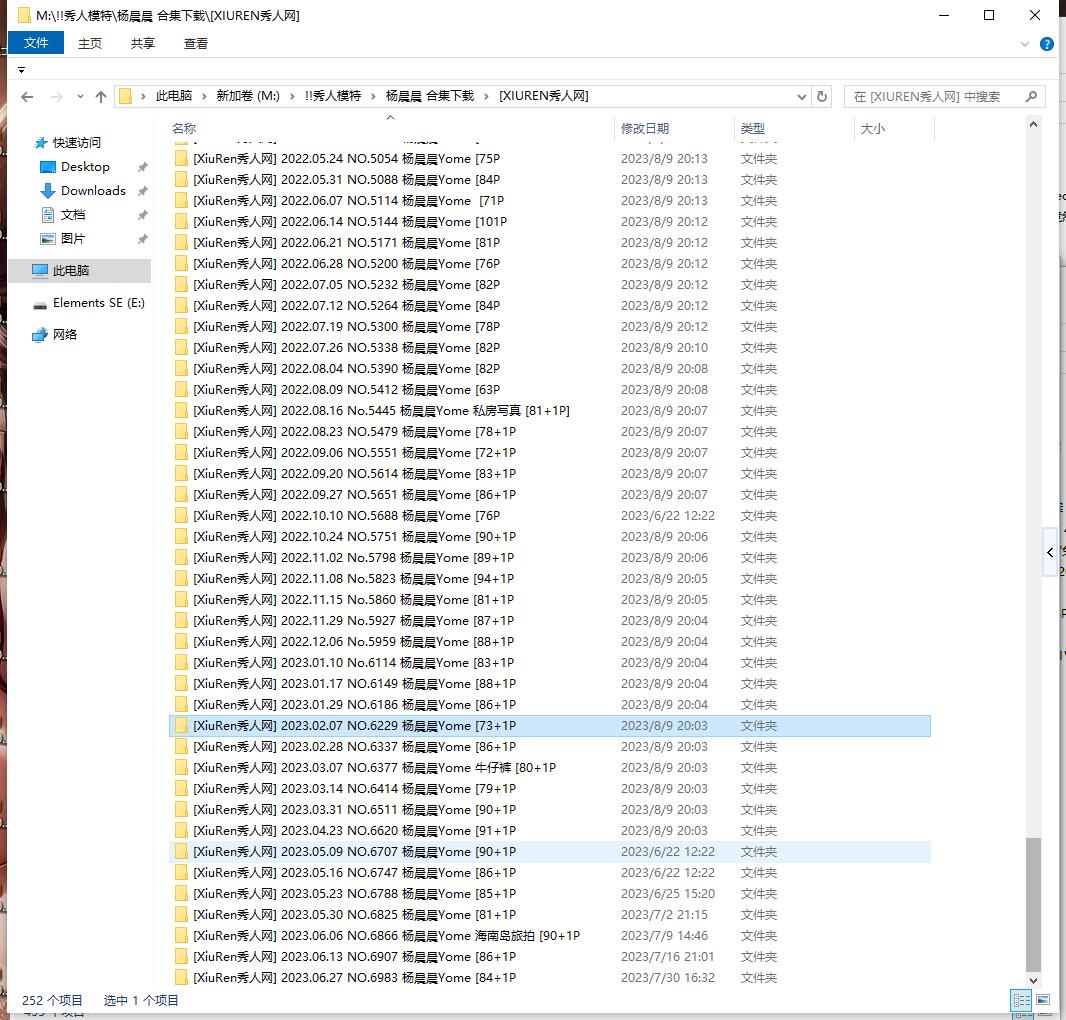
Task: Expand chevron after 杨晨晨 合集下载 breadcrumb
Action: pos(486,97)
